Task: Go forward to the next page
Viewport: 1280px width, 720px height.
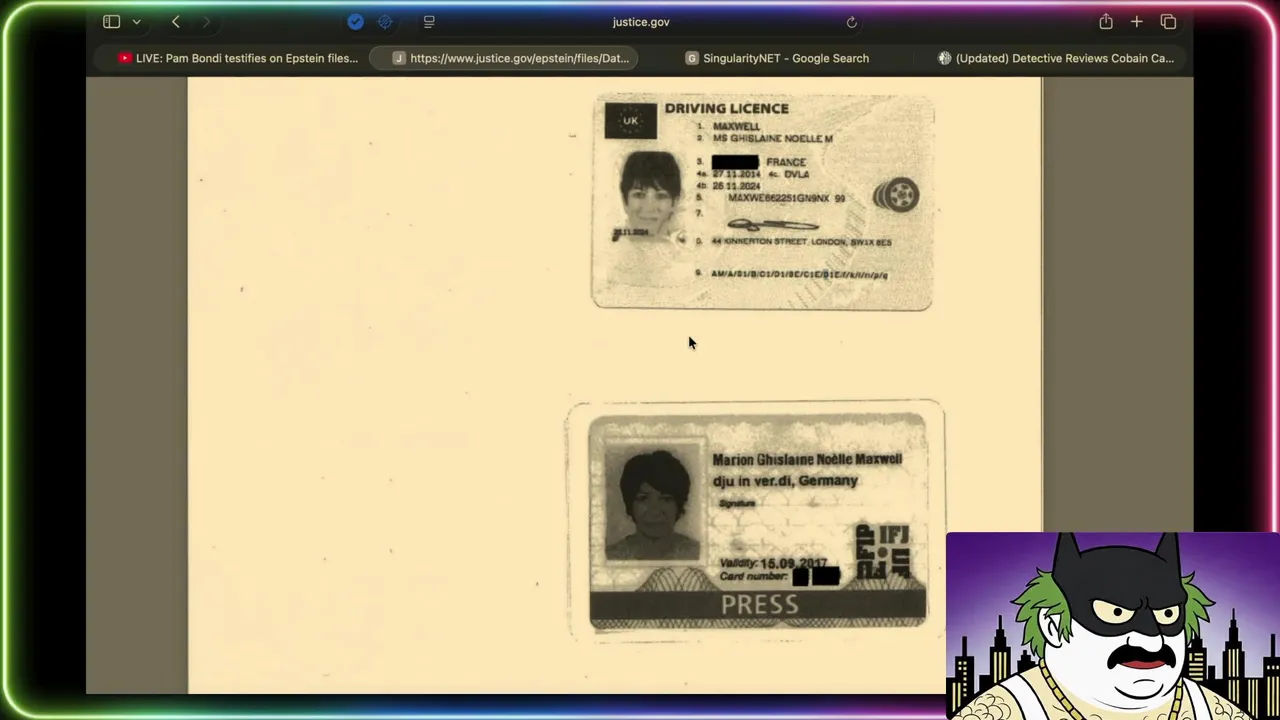Action: tap(206, 22)
